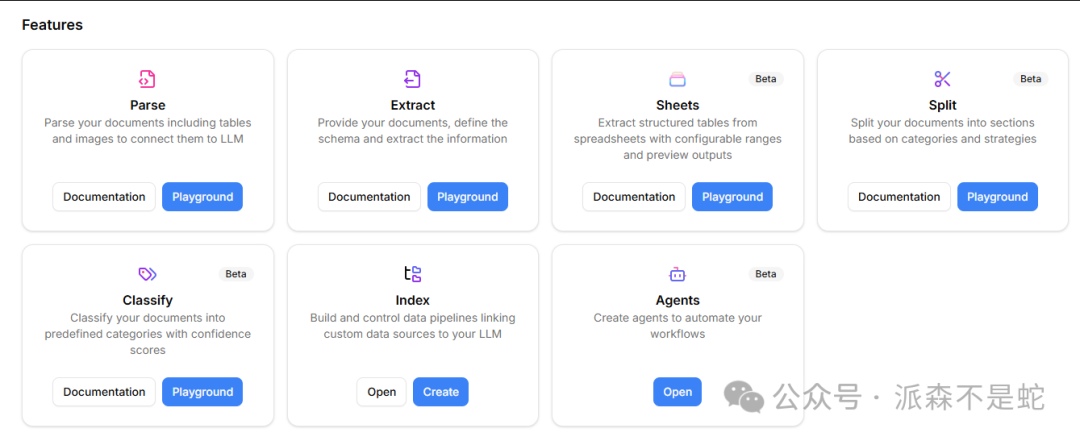
Task: Open Parse Documentation
Action: coord(104,197)
